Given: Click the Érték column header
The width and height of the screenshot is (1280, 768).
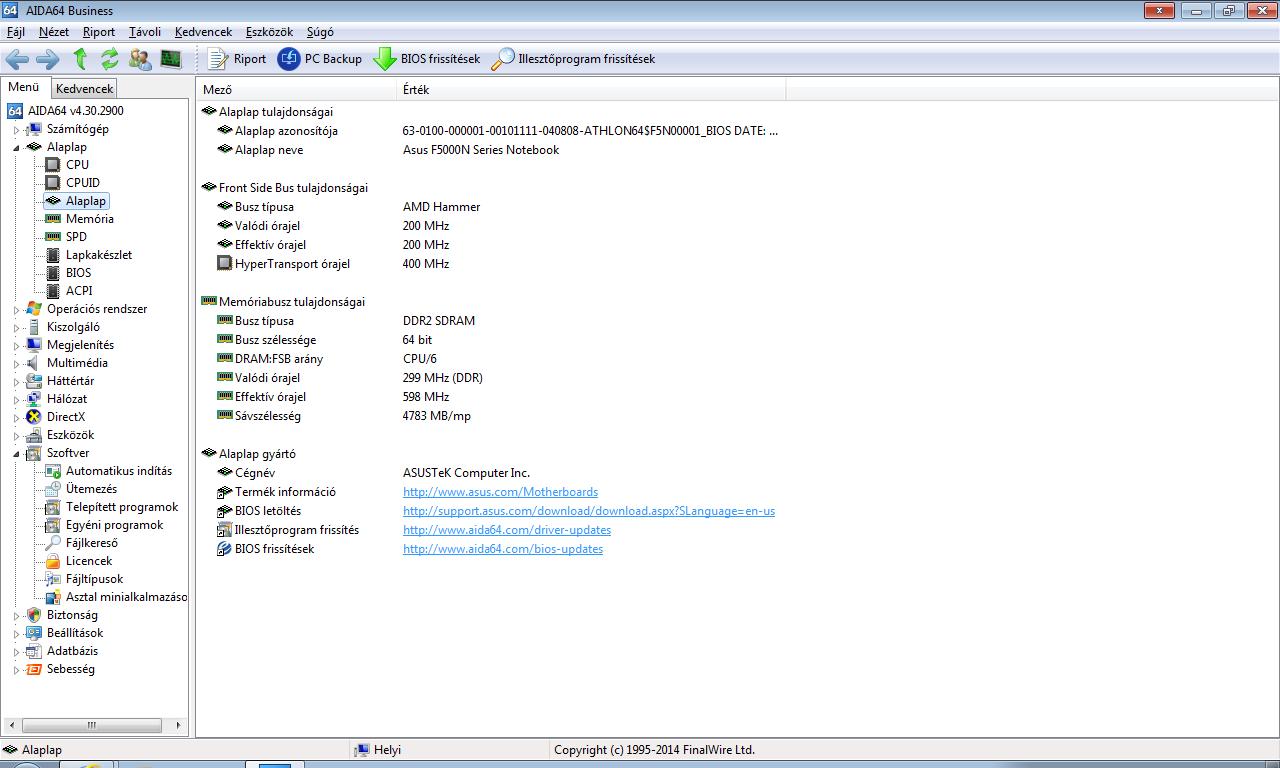Looking at the screenshot, I should (592, 90).
